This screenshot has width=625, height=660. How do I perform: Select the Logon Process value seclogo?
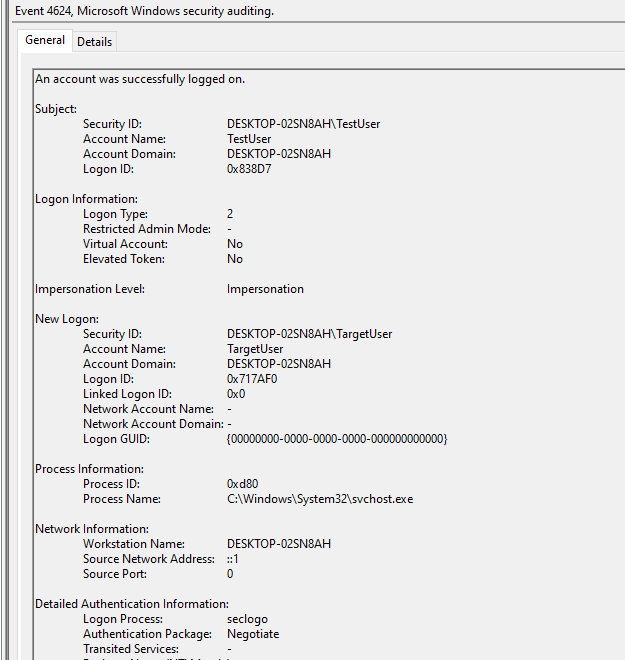pos(247,619)
